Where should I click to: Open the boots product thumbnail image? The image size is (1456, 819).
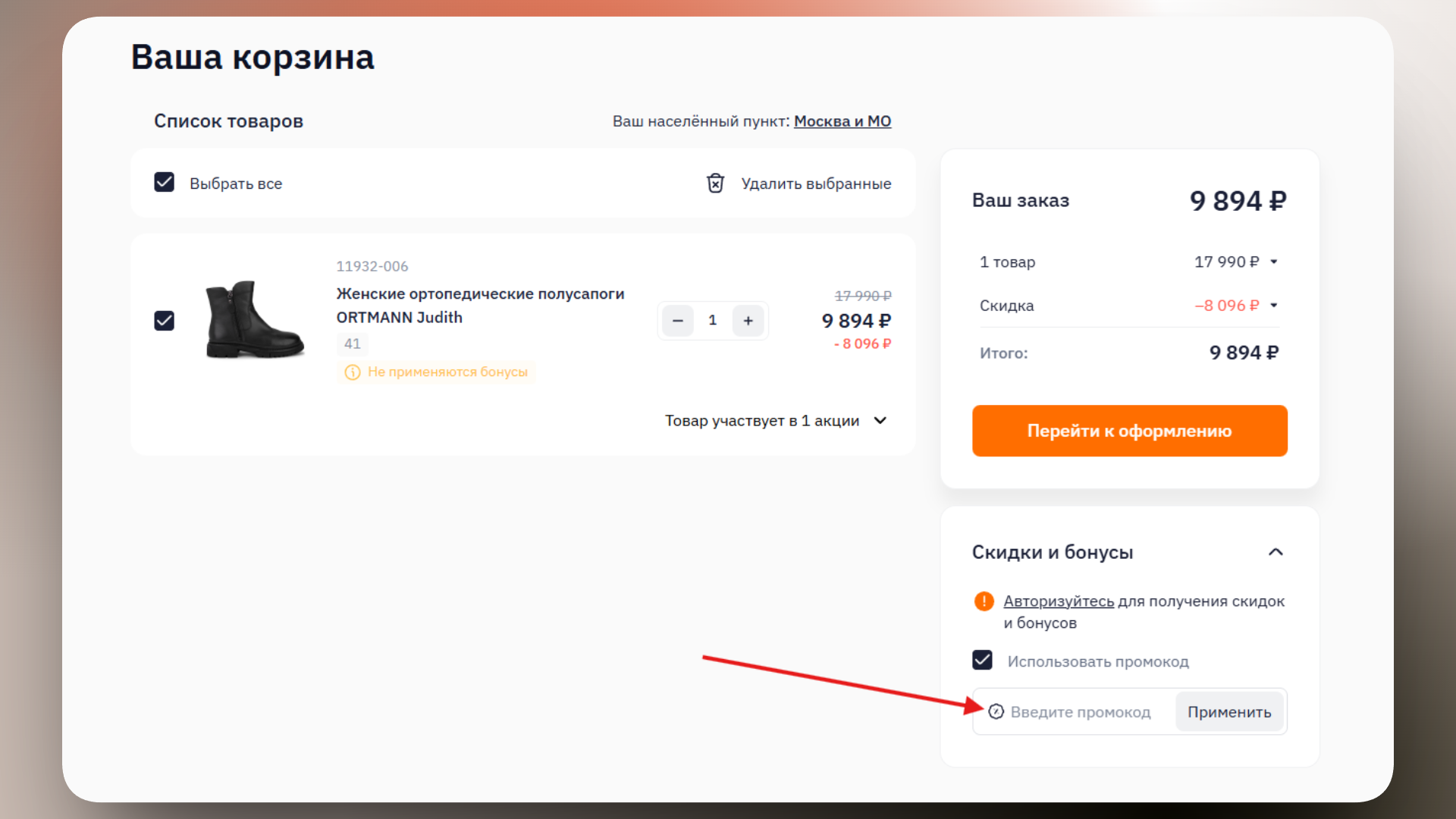tap(254, 320)
